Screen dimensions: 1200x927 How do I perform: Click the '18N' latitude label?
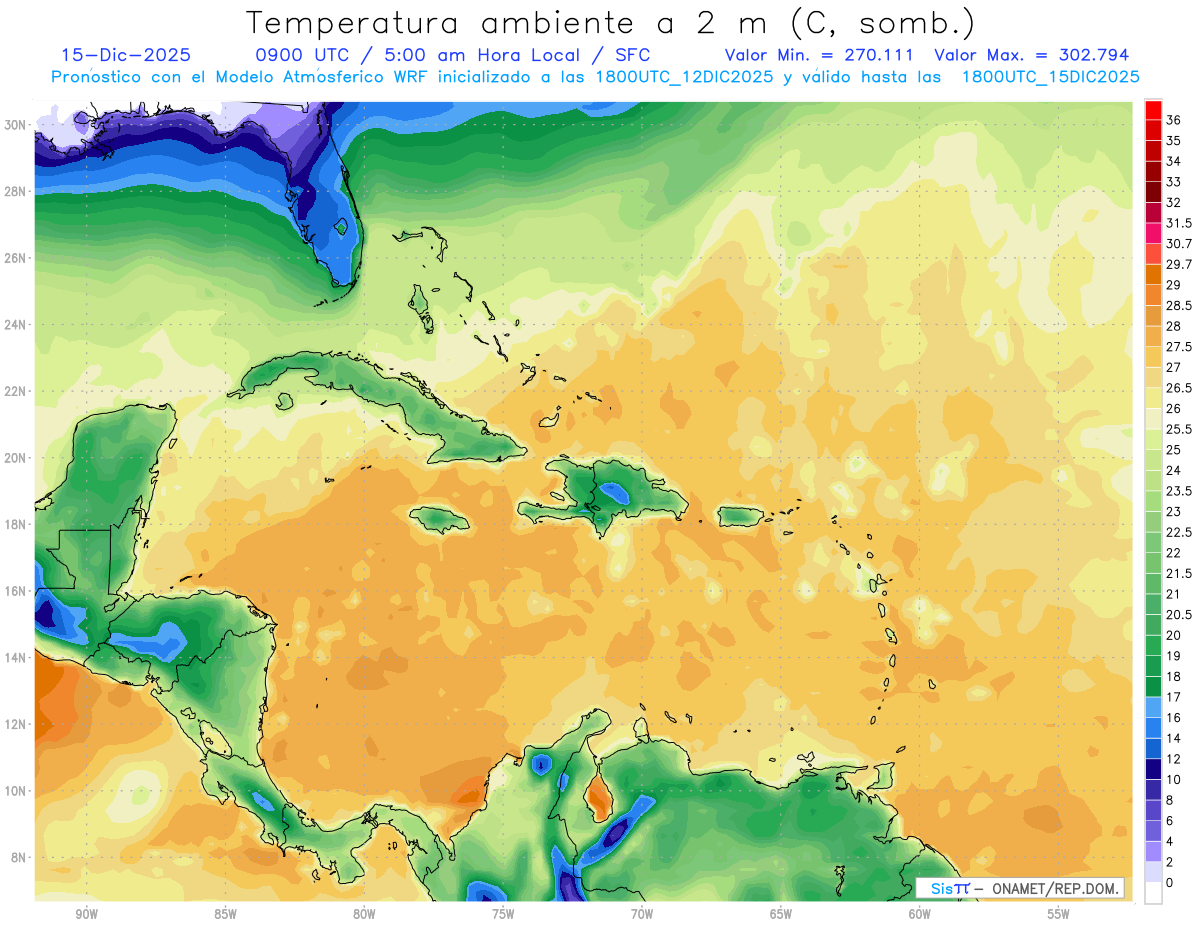[15, 524]
